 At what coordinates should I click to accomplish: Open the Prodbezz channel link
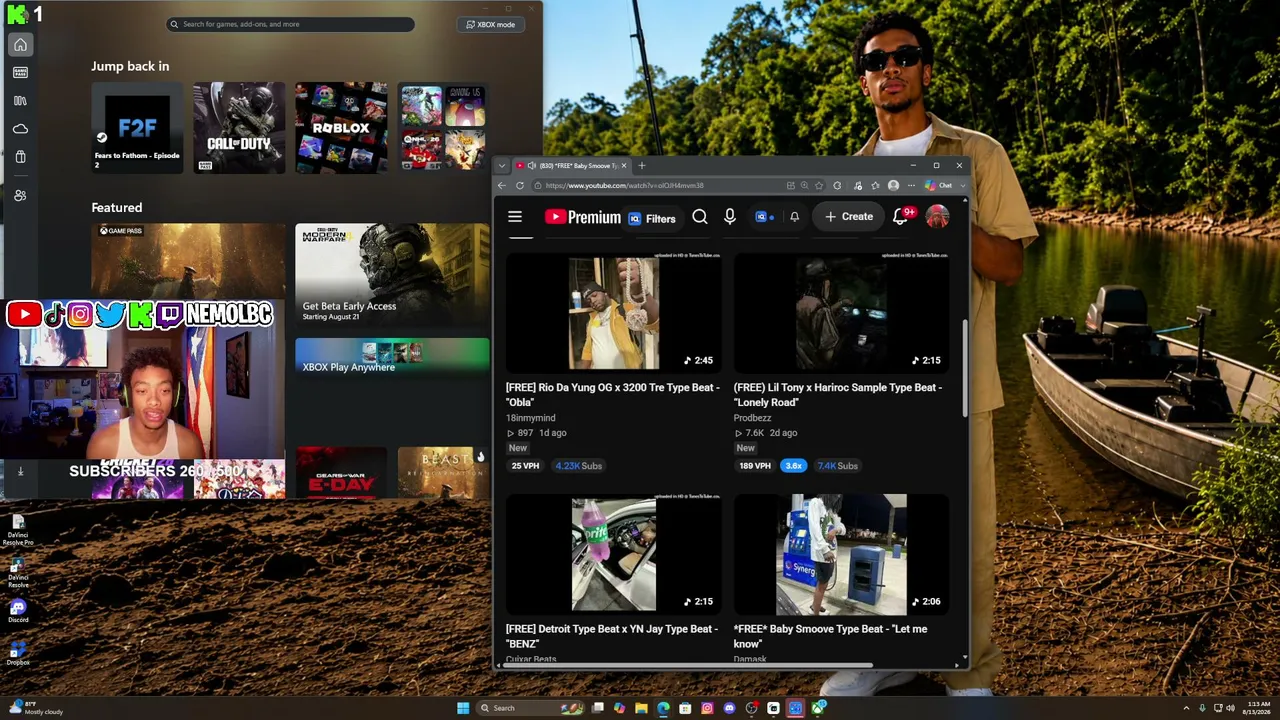point(753,418)
